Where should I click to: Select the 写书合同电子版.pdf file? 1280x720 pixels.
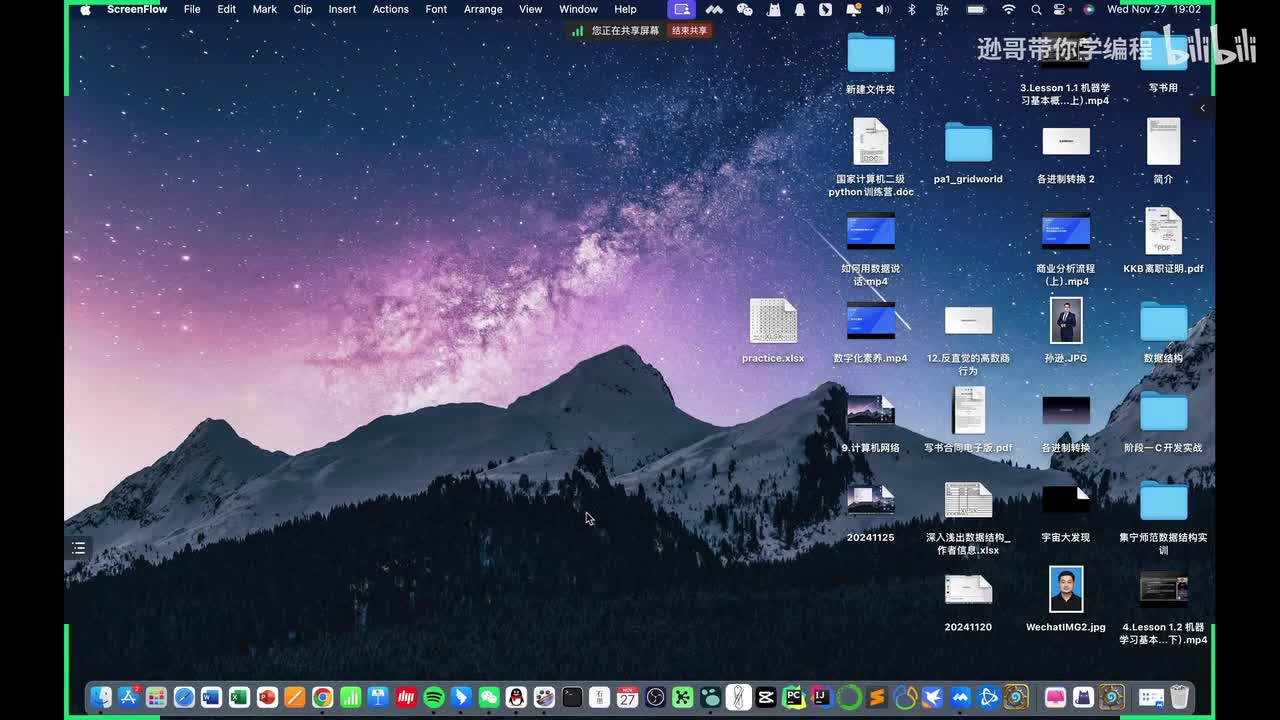(x=968, y=422)
